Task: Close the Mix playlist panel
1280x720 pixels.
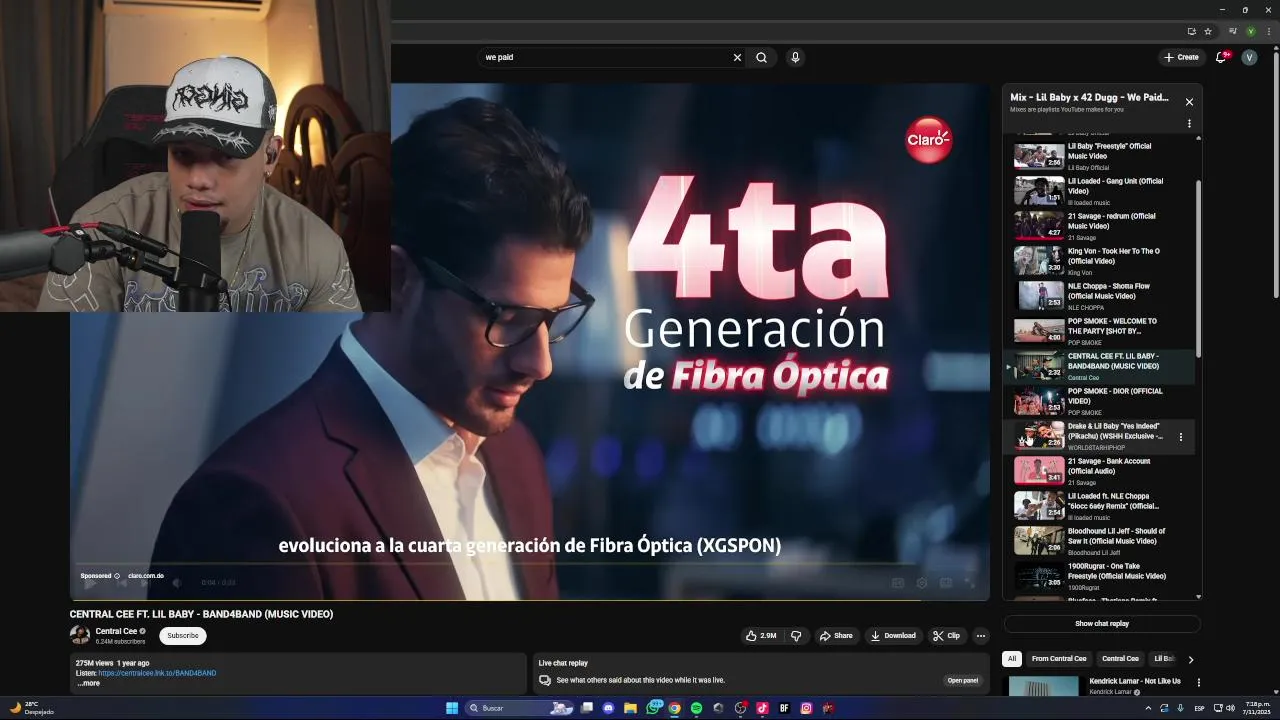Action: pos(1189,102)
